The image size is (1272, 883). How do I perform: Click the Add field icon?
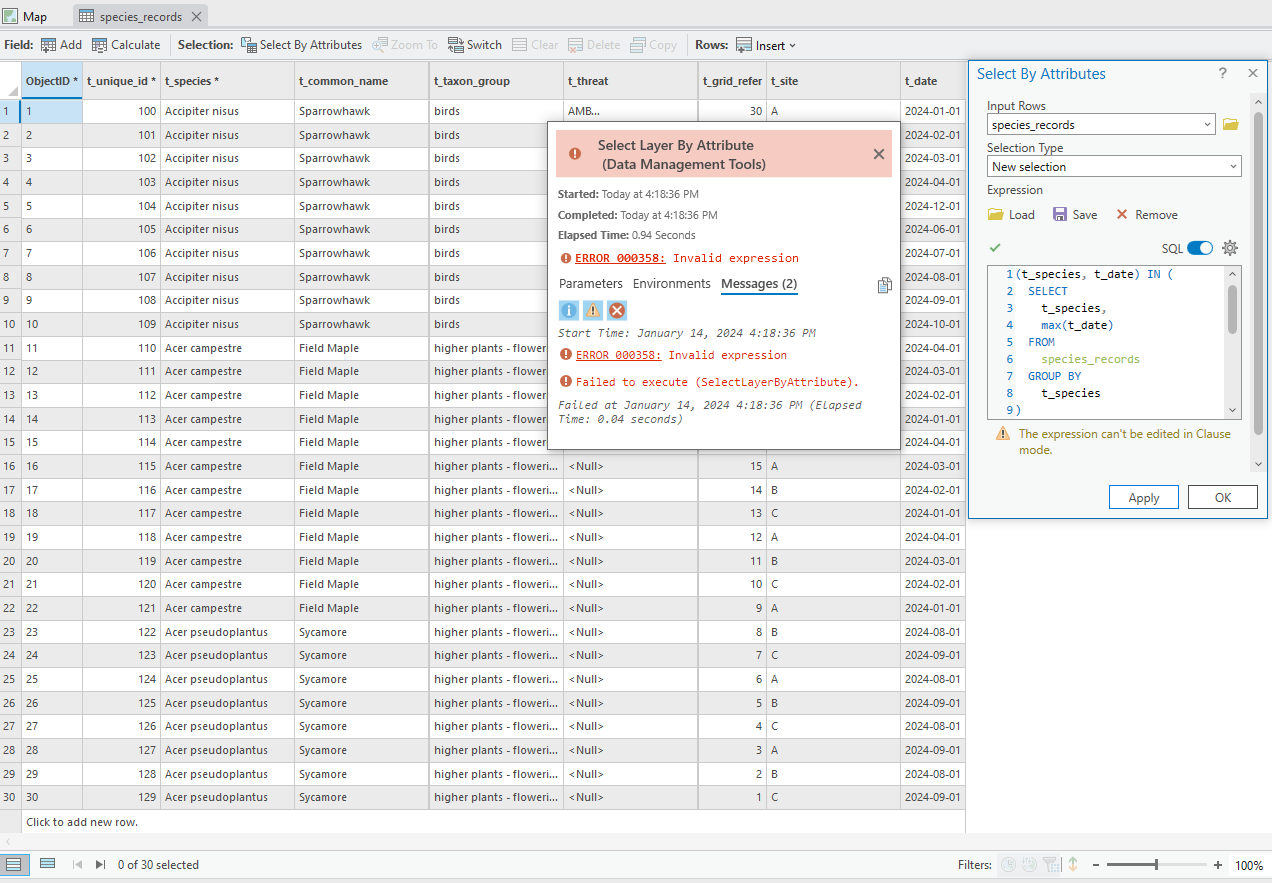(49, 45)
